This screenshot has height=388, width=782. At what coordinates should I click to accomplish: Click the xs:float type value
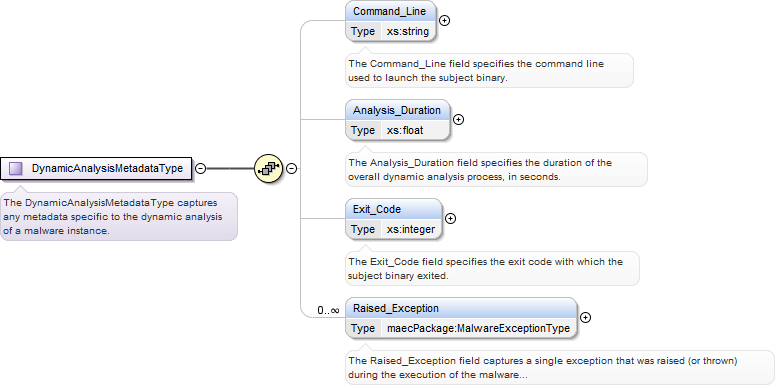(405, 131)
